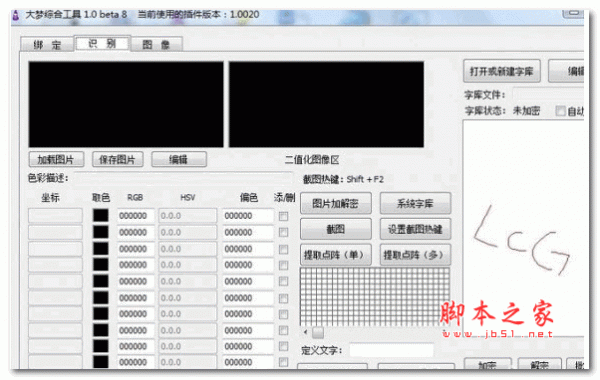Click the 截图 button
The height and width of the screenshot is (380, 600).
[336, 229]
